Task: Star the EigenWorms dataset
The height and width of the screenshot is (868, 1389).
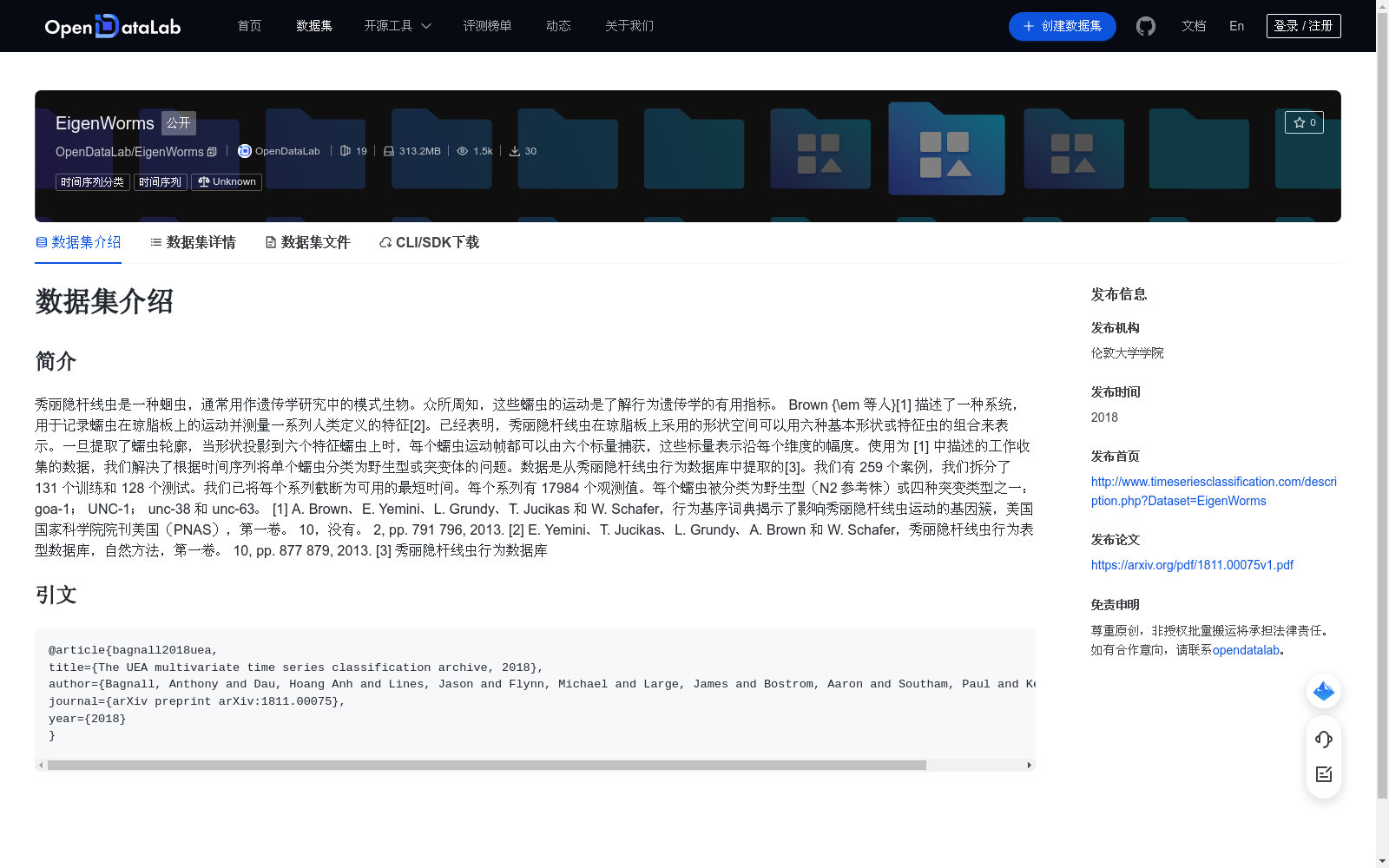Action: pyautogui.click(x=1304, y=122)
